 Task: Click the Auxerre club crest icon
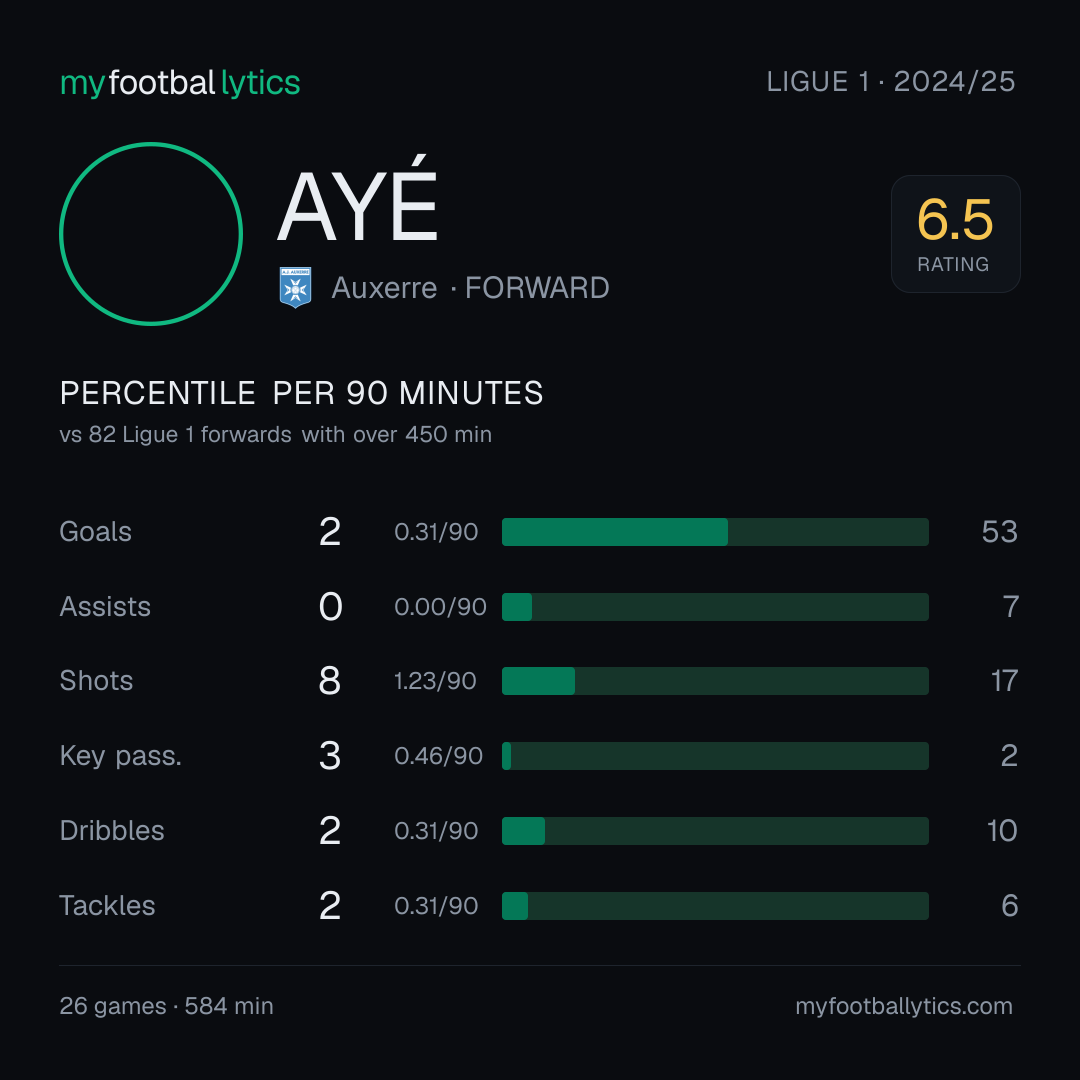pos(295,287)
